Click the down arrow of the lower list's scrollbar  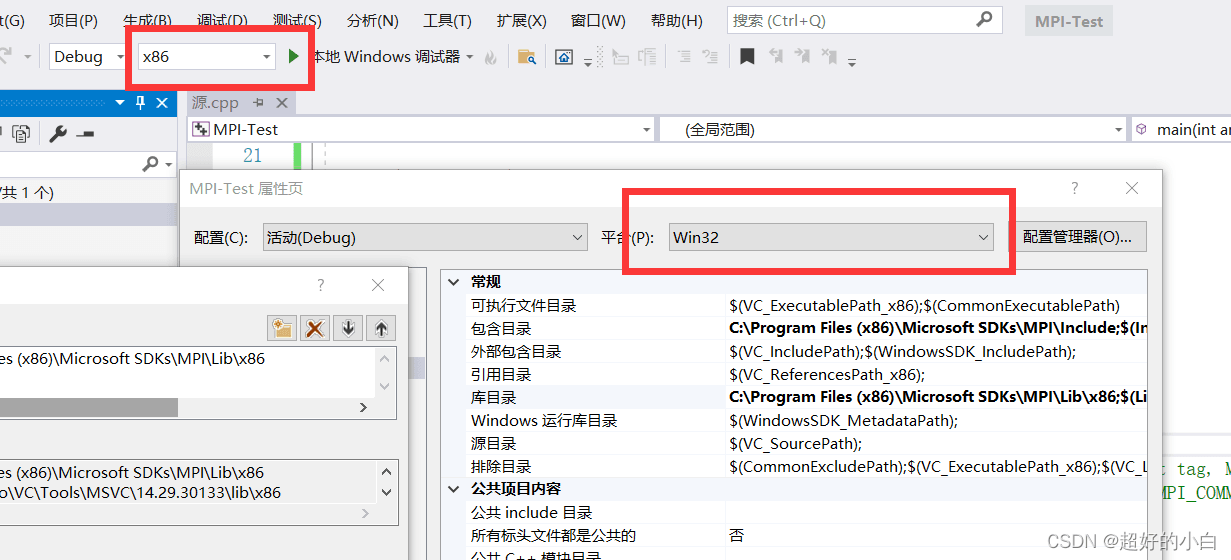coord(385,493)
